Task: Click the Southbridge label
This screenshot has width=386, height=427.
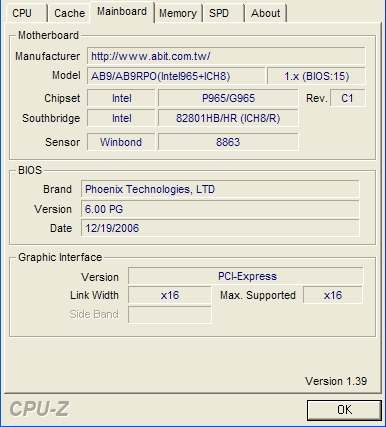Action: 51,118
